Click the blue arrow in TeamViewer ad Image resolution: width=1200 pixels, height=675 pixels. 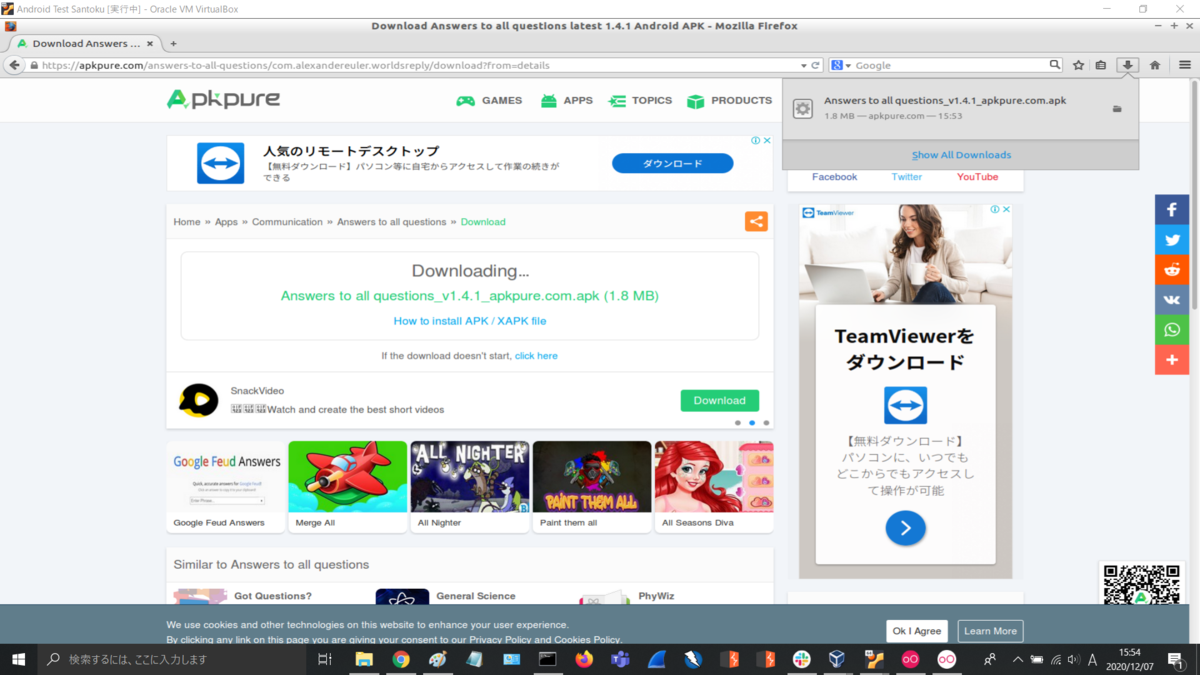tap(905, 527)
